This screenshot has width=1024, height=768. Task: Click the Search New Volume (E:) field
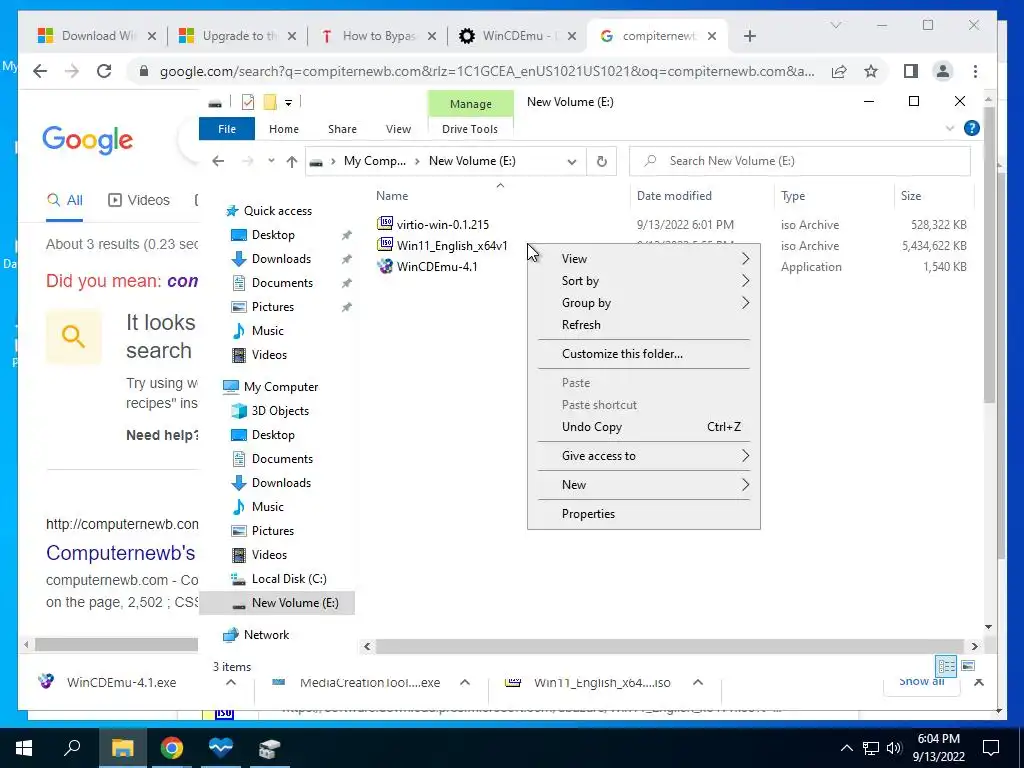(x=799, y=161)
